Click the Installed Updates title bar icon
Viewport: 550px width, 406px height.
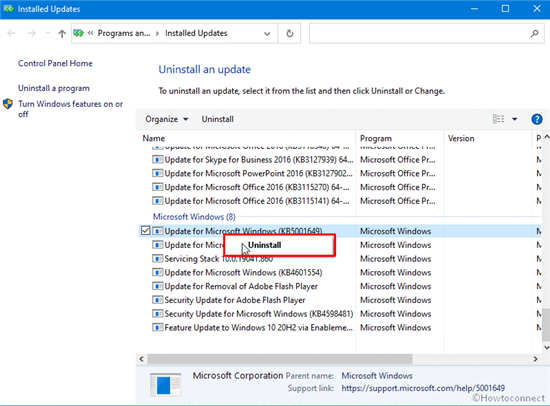pos(8,9)
